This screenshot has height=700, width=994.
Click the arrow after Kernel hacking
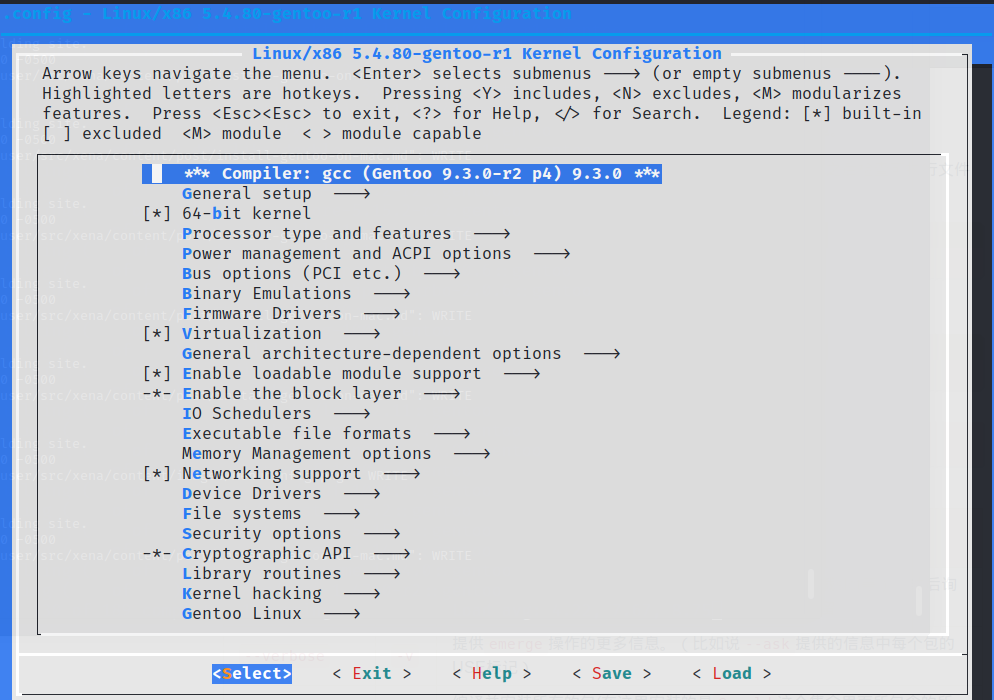click(362, 593)
